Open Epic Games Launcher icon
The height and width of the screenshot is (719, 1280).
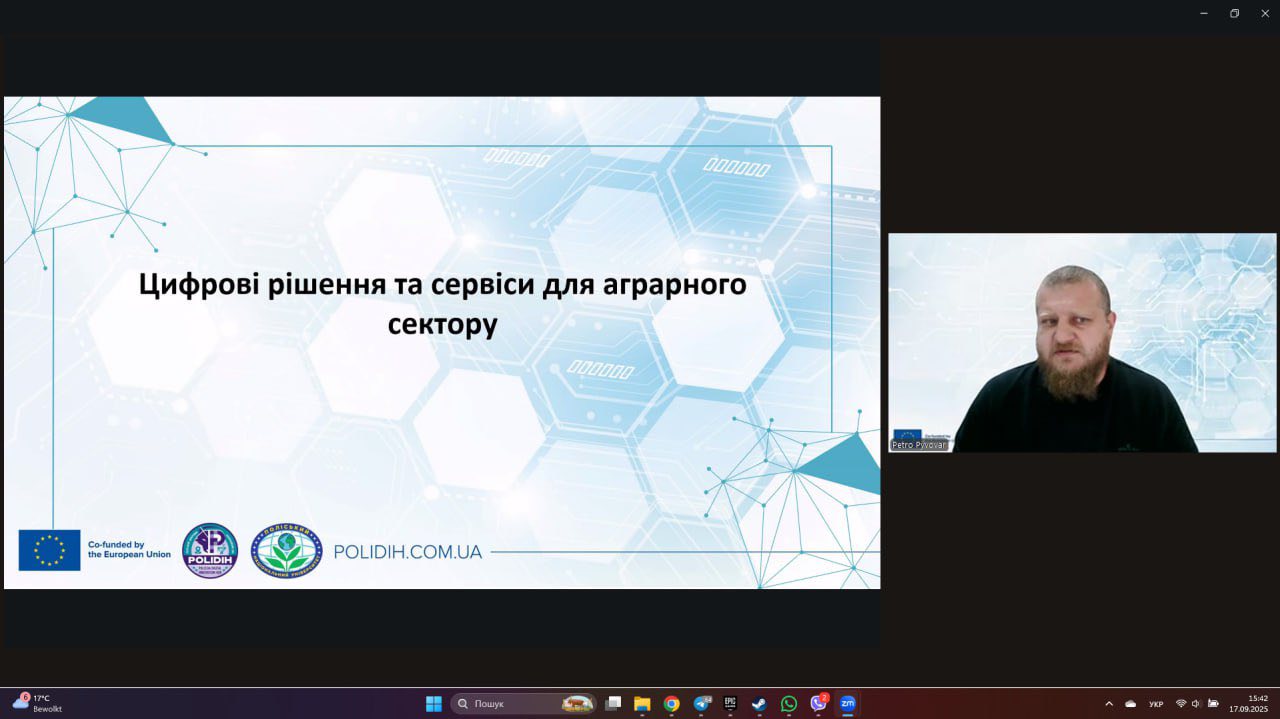point(731,704)
